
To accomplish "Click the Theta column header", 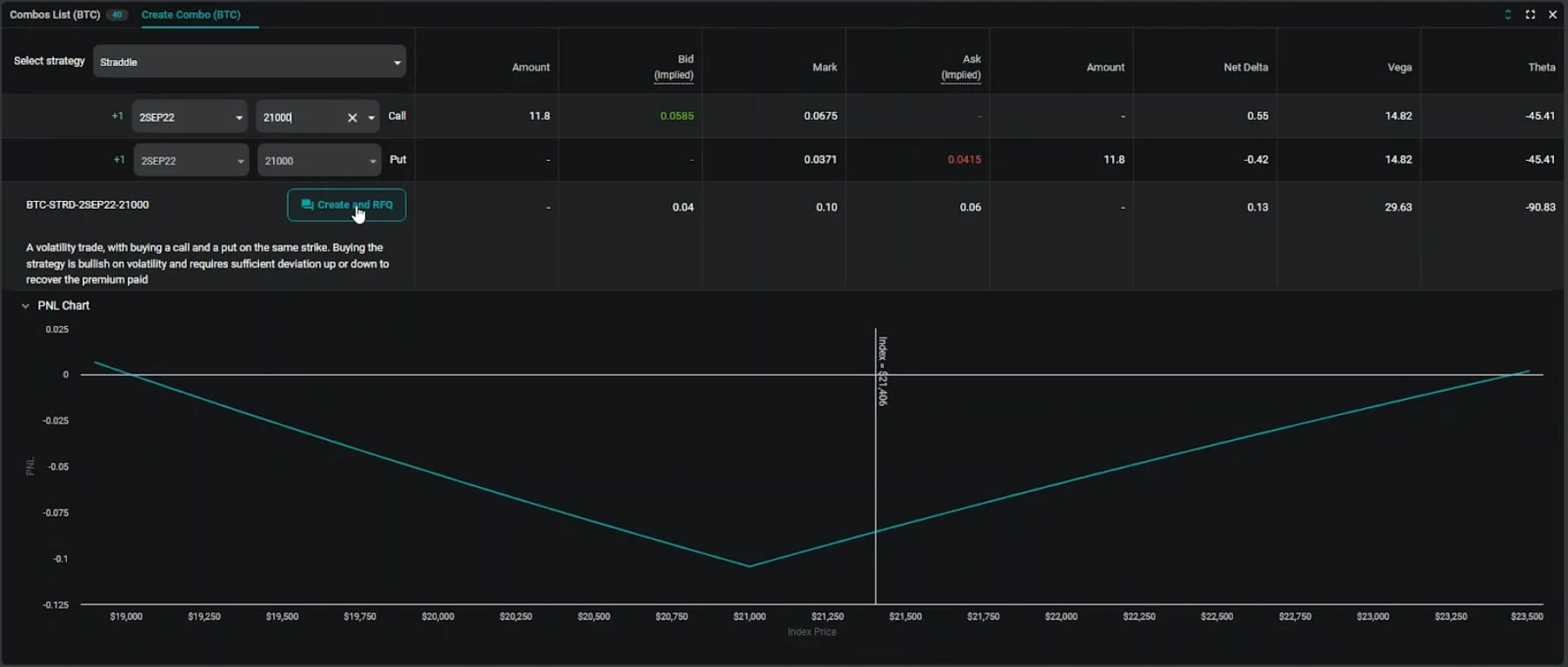I will coord(1542,67).
